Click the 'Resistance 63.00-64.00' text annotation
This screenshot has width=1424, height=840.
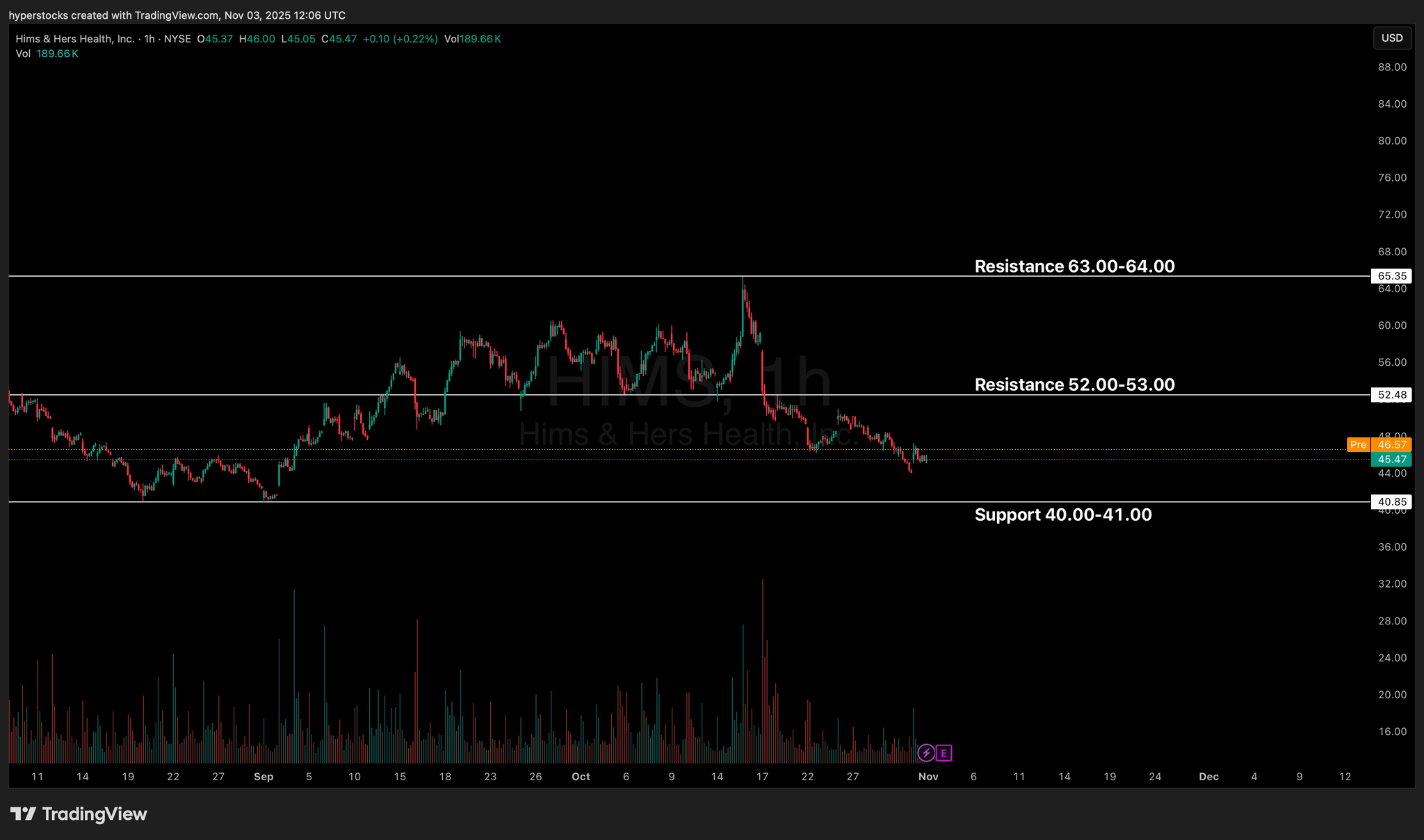[x=1074, y=266]
